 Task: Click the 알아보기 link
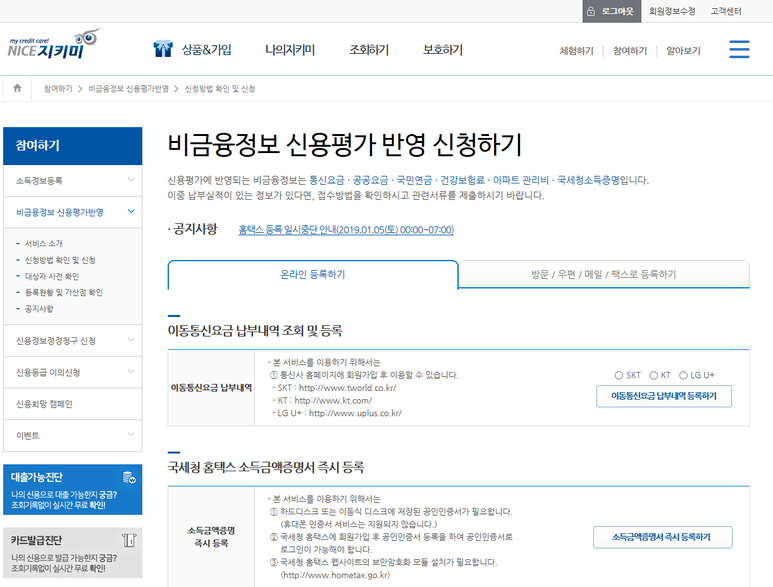[683, 51]
